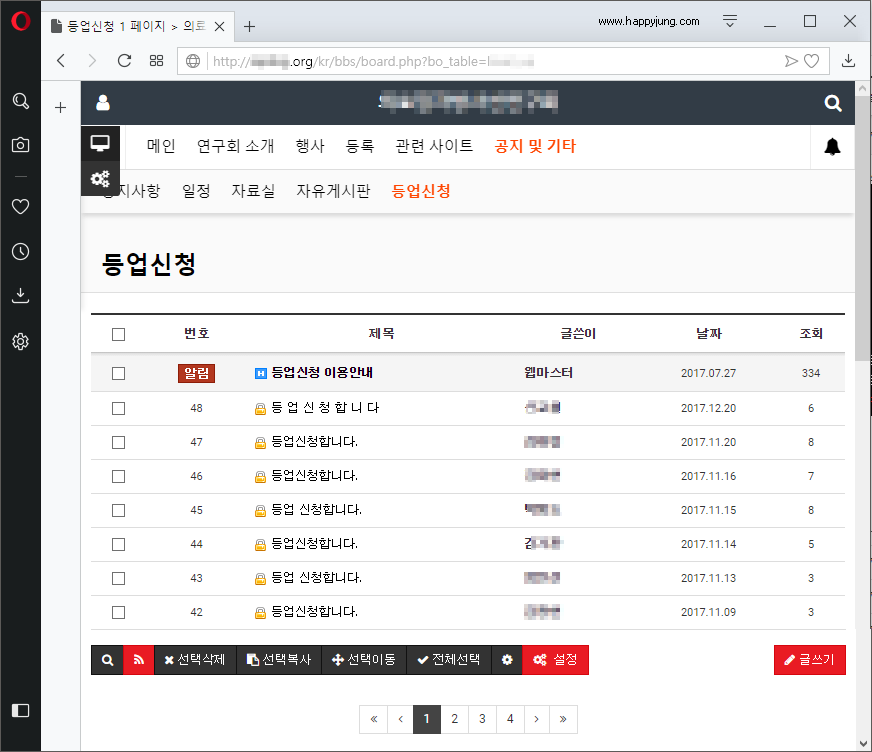This screenshot has width=872, height=752.
Task: Switch to the 자유게시판 tab
Action: coord(333,190)
